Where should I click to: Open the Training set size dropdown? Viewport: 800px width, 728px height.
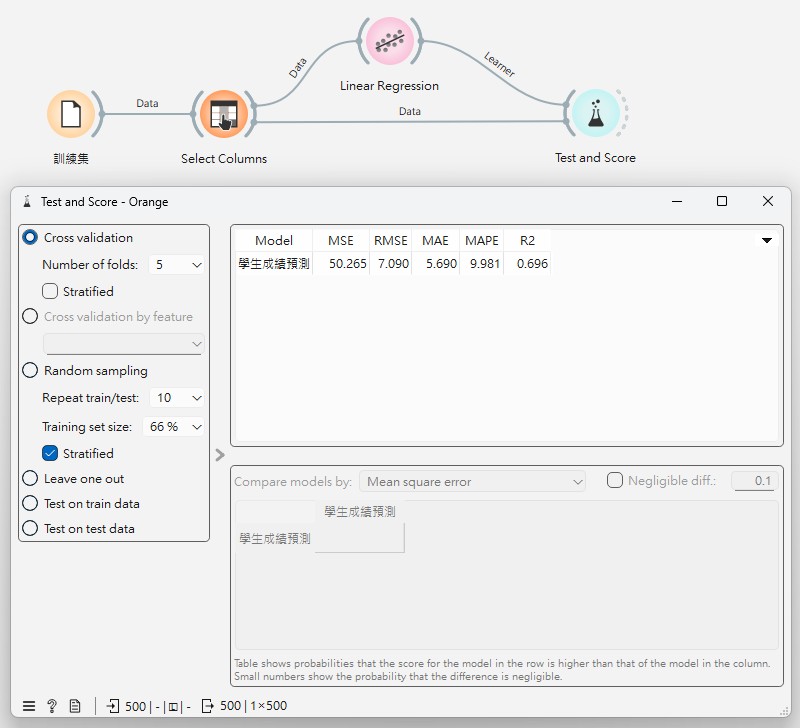[x=174, y=427]
